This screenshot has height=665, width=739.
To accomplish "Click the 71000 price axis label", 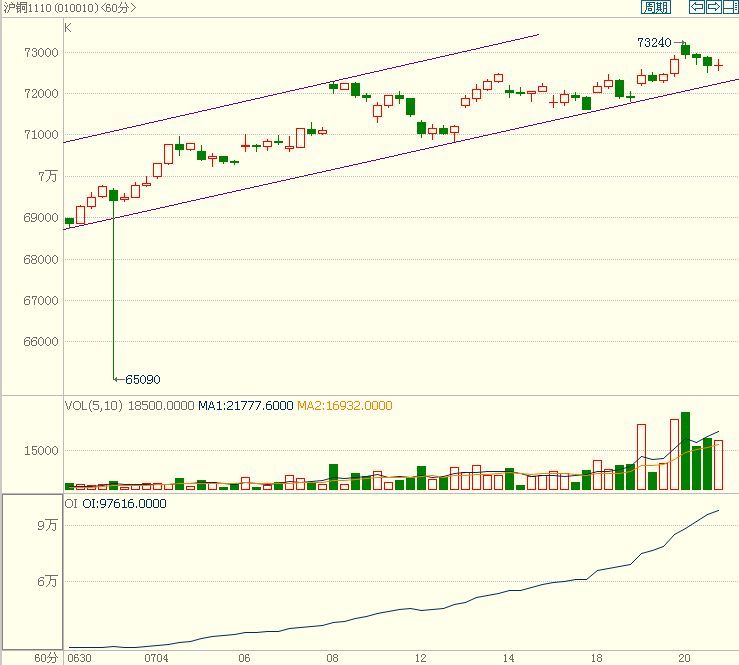I will tap(41, 135).
